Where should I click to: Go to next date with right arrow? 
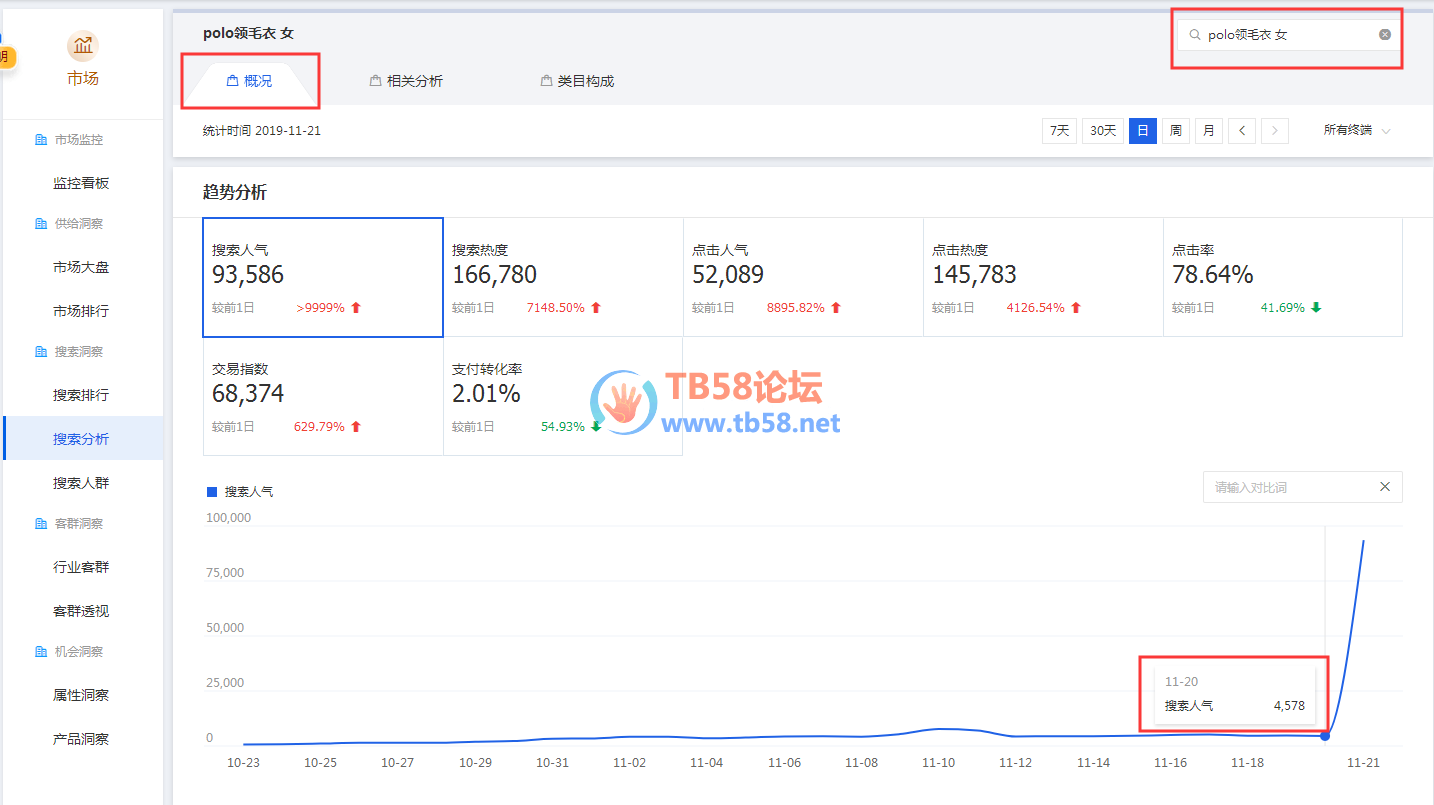pos(1274,131)
